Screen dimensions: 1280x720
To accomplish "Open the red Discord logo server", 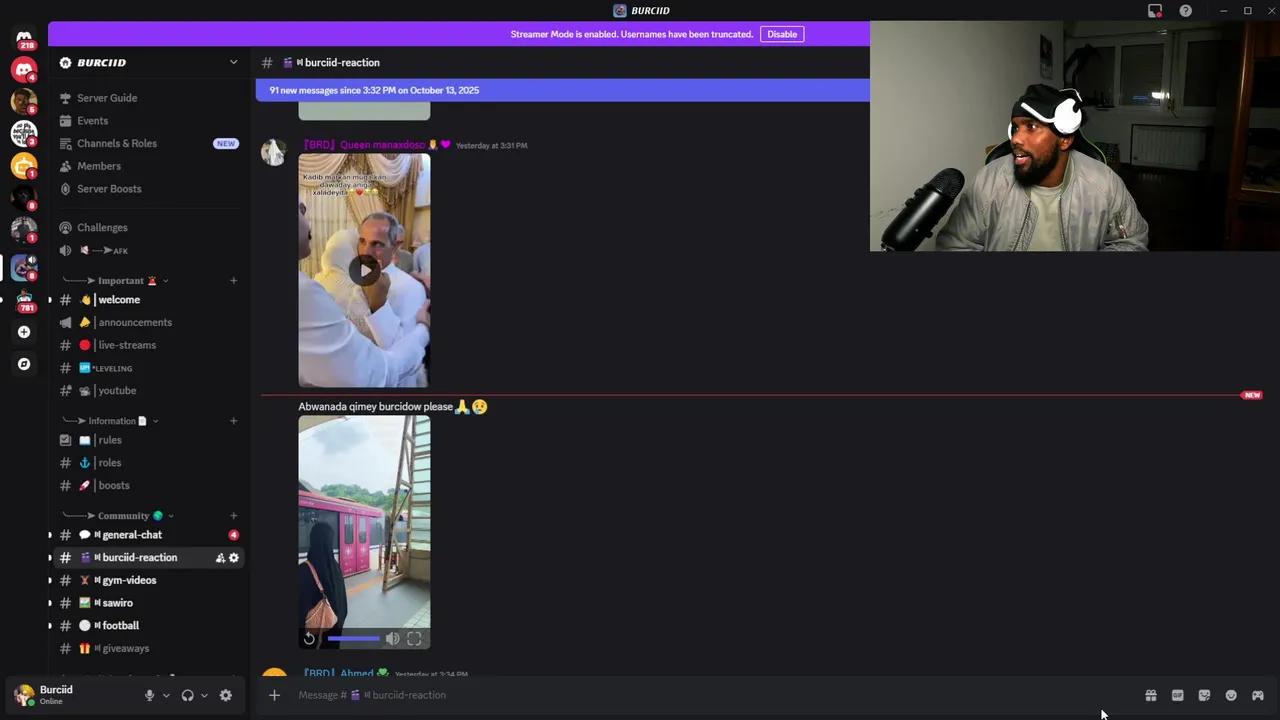I will (24, 69).
